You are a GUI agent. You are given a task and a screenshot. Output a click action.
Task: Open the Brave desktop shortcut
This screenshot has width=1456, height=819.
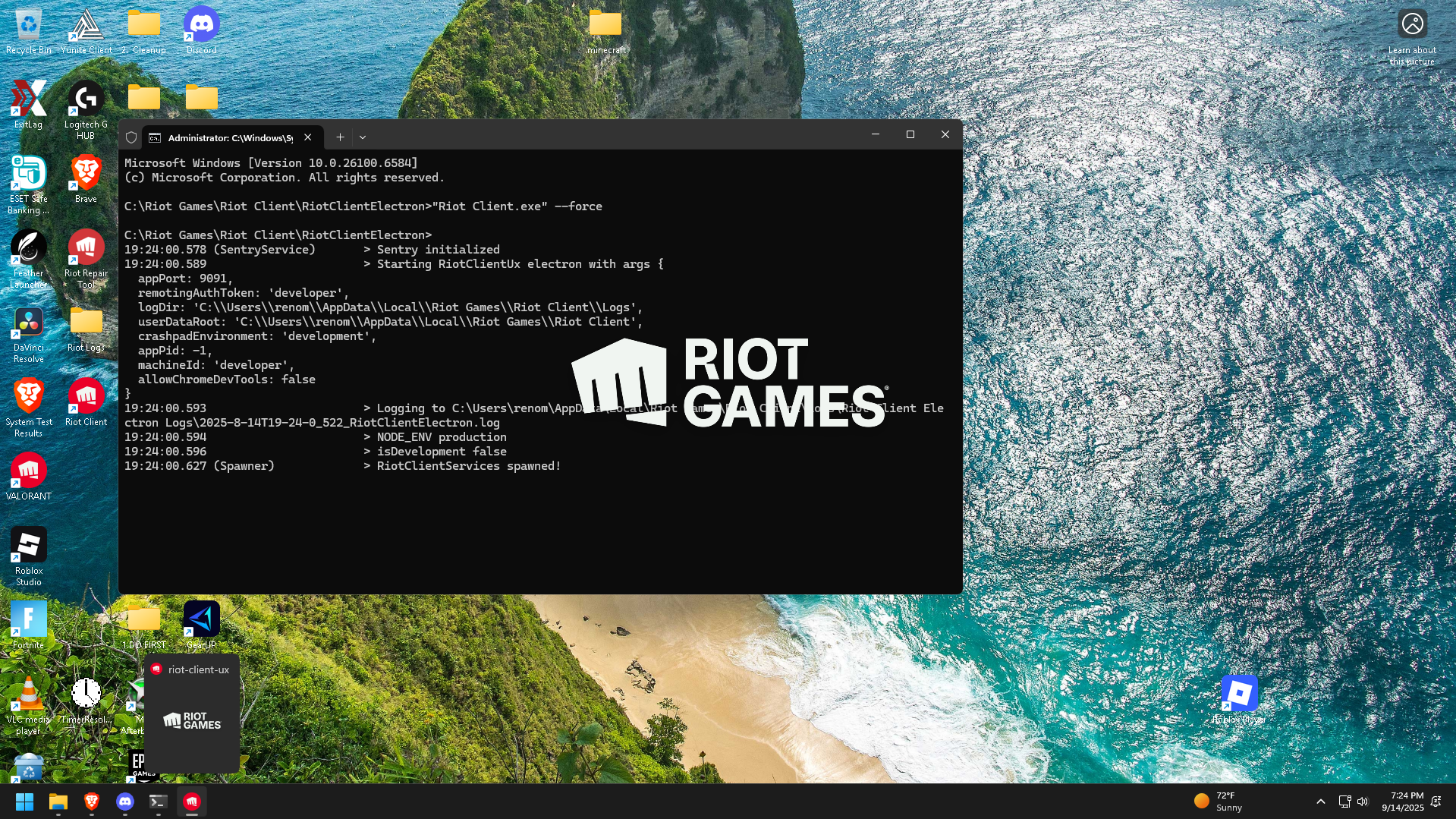coord(86,179)
